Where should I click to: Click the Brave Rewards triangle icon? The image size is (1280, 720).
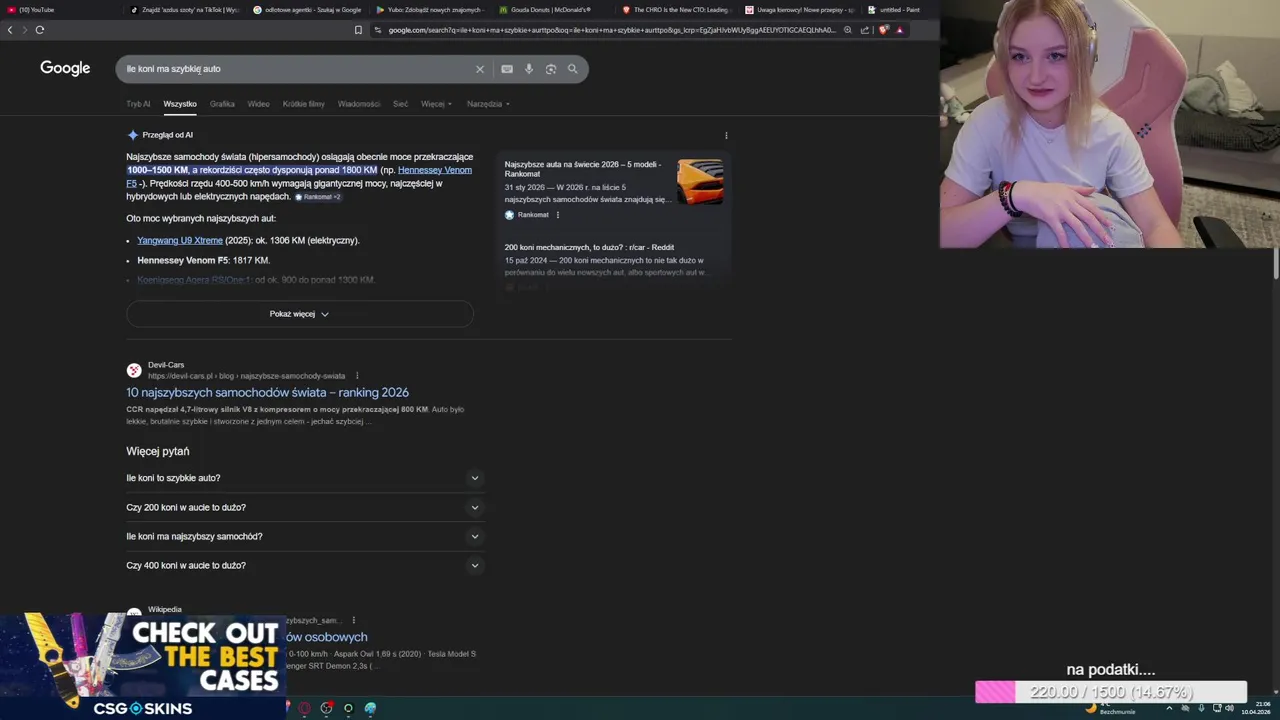(x=899, y=30)
